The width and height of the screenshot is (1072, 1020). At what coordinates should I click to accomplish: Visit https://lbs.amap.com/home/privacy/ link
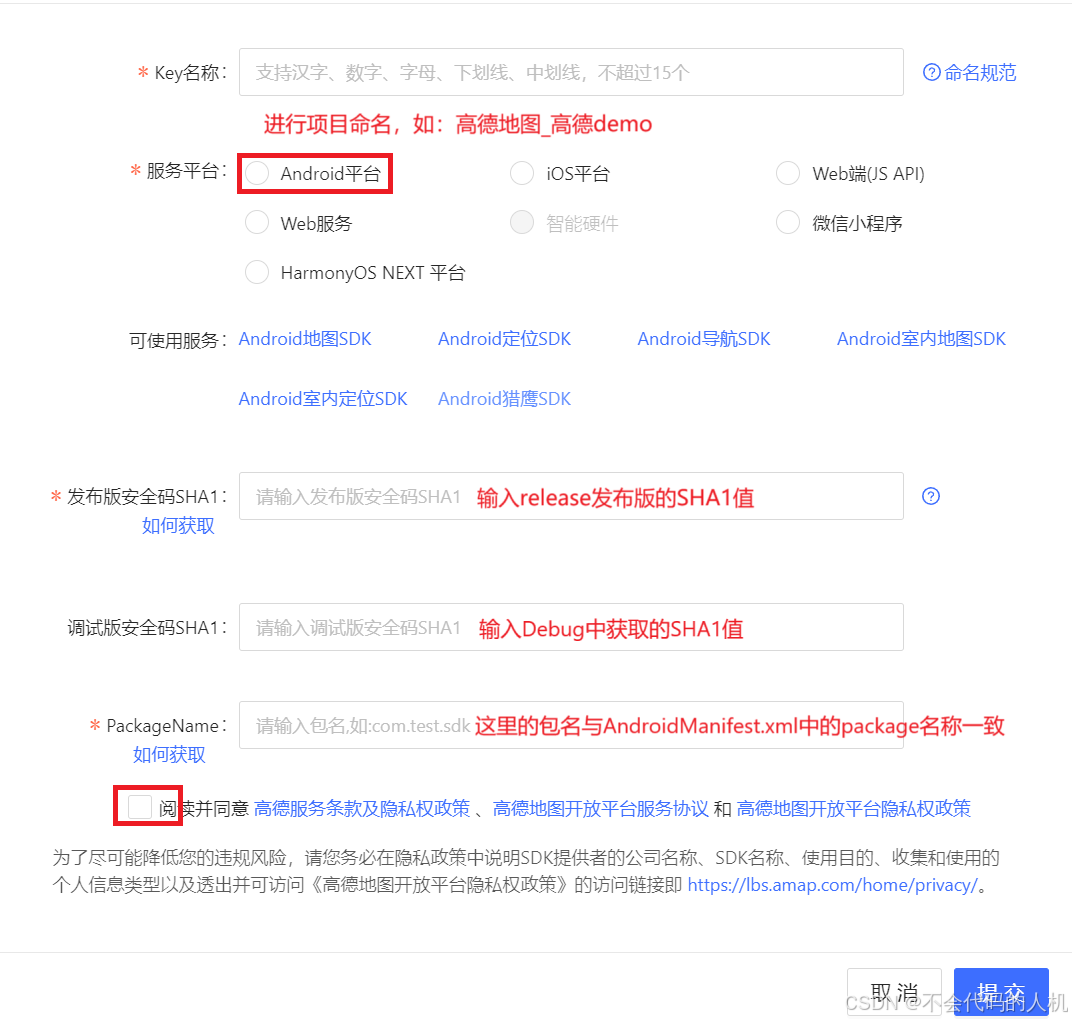click(x=833, y=885)
